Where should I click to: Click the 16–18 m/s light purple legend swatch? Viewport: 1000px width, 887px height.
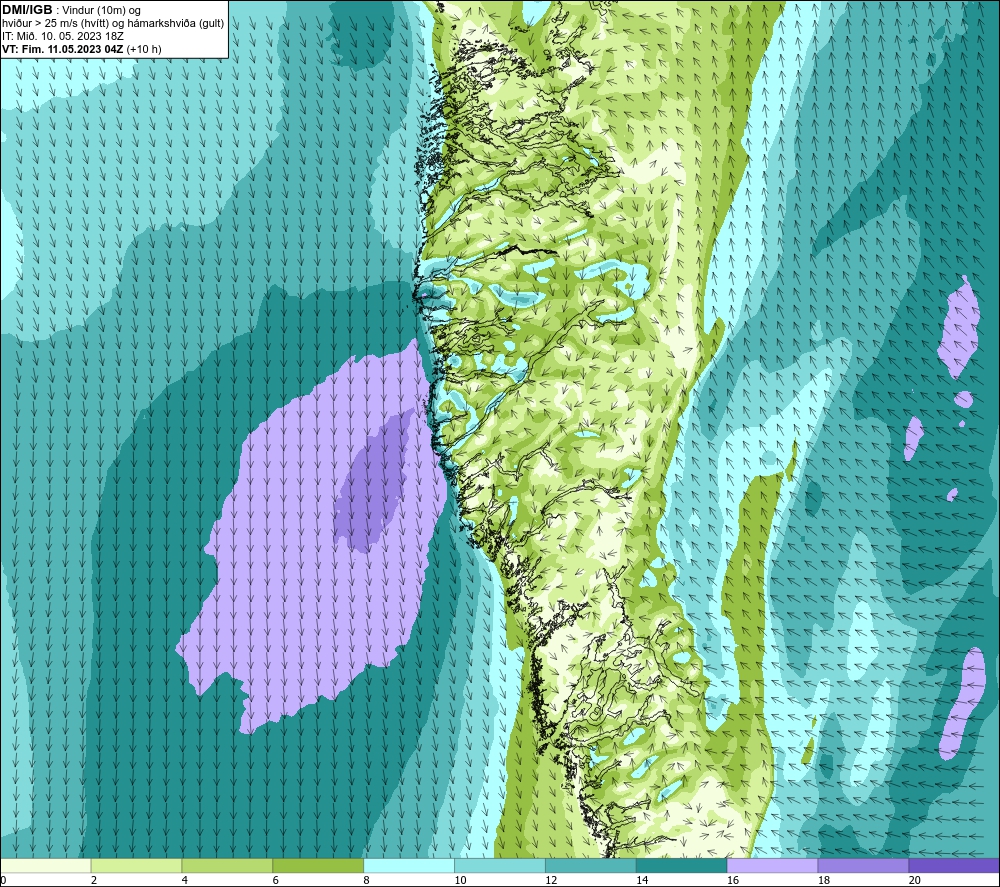(772, 865)
